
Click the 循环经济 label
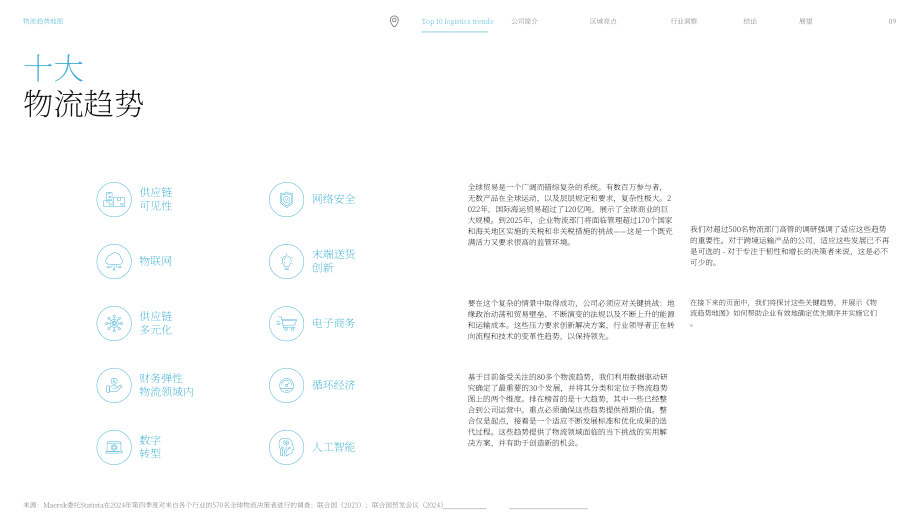333,385
